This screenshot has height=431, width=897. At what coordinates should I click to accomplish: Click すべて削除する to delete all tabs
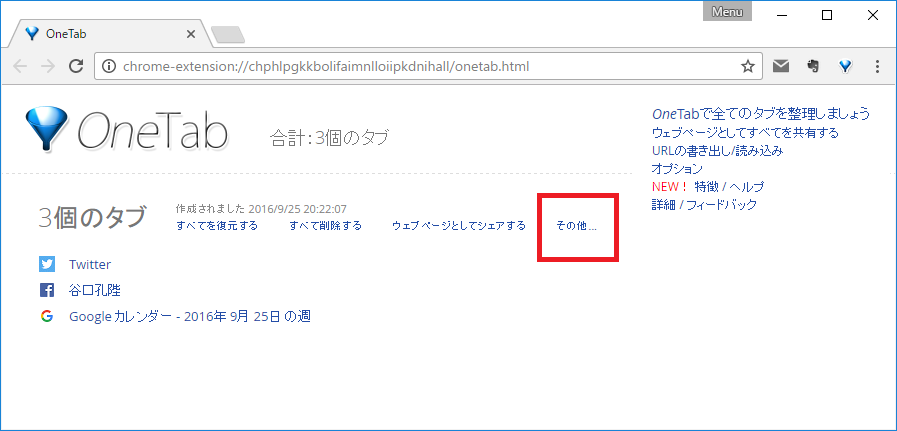(325, 225)
